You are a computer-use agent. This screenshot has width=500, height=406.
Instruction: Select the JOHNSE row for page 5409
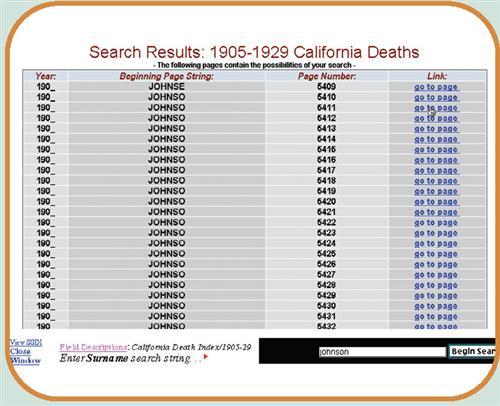pyautogui.click(x=255, y=87)
